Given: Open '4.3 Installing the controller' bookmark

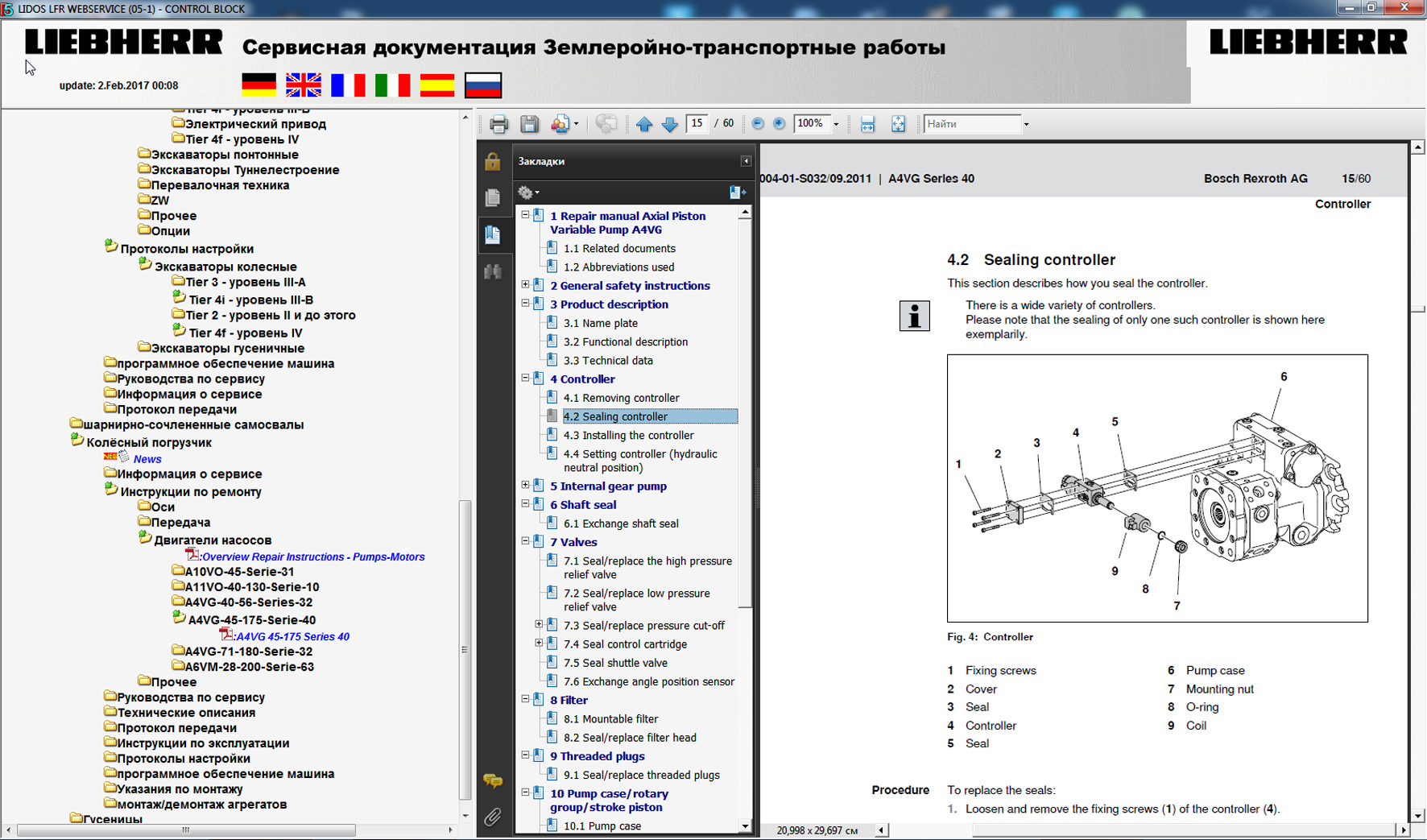Looking at the screenshot, I should click(x=628, y=435).
